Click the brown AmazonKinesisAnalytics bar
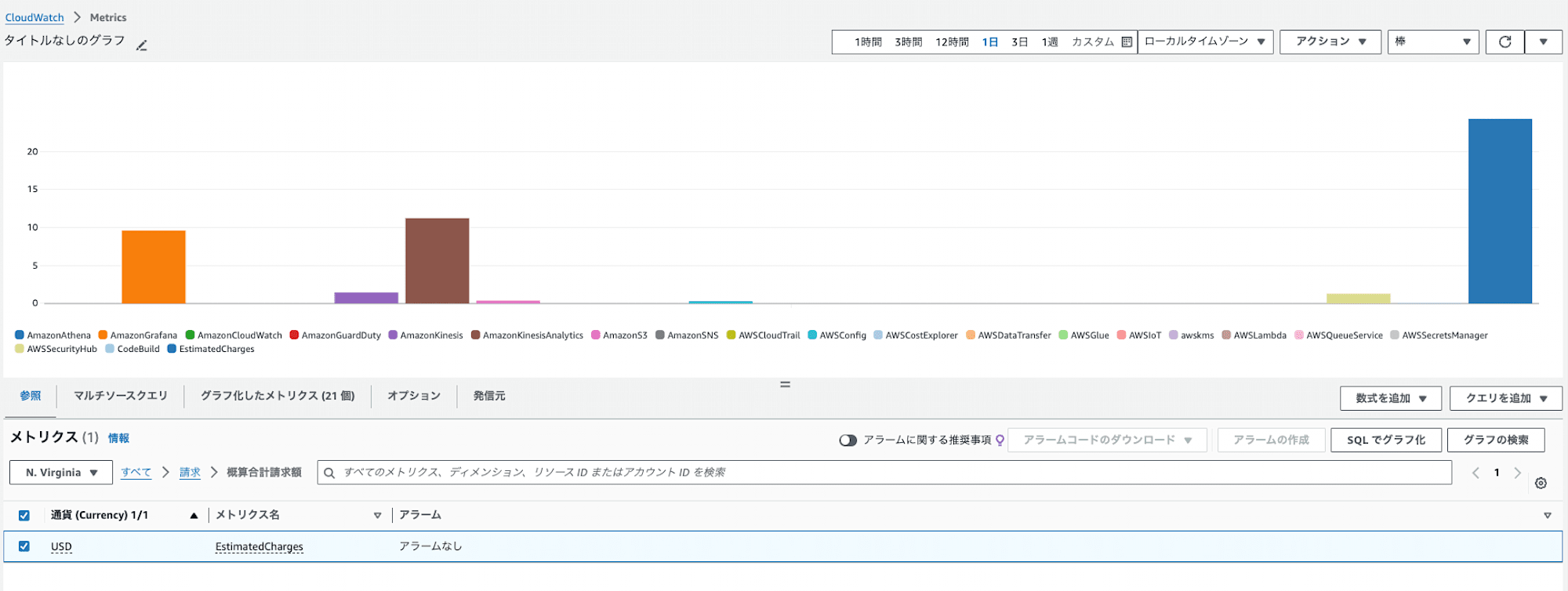The height and width of the screenshot is (591, 1568). pyautogui.click(x=437, y=260)
